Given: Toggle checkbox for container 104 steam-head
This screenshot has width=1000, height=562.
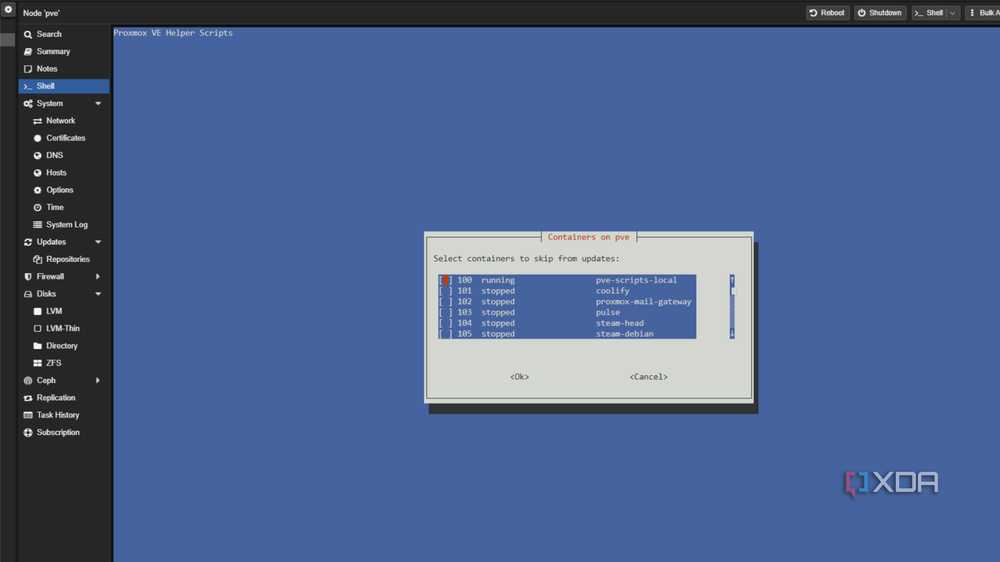Looking at the screenshot, I should click(445, 323).
